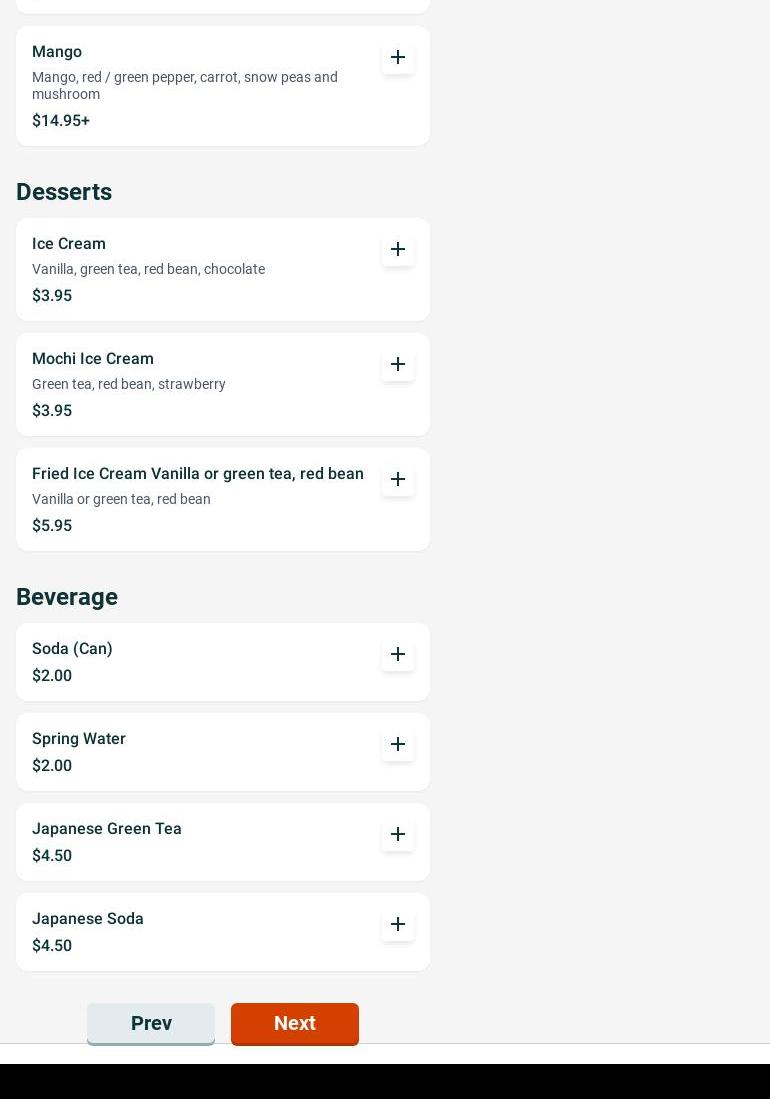This screenshot has height=1099, width=770.
Task: Add Japanese Green Tea to cart
Action: click(398, 835)
